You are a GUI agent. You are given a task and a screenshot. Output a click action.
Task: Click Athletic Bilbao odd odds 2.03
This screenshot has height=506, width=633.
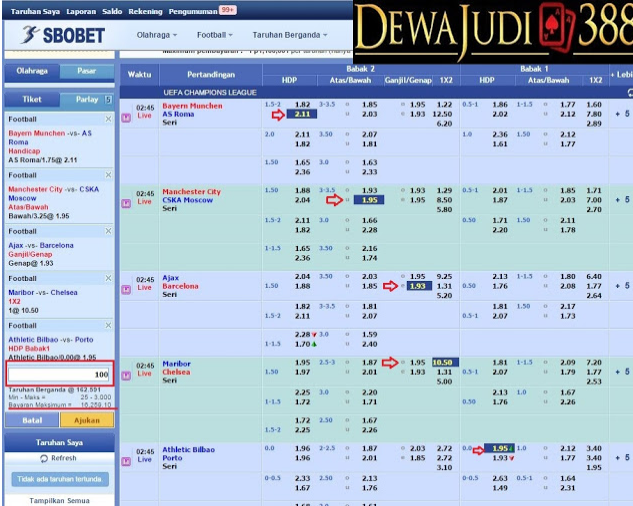point(417,448)
